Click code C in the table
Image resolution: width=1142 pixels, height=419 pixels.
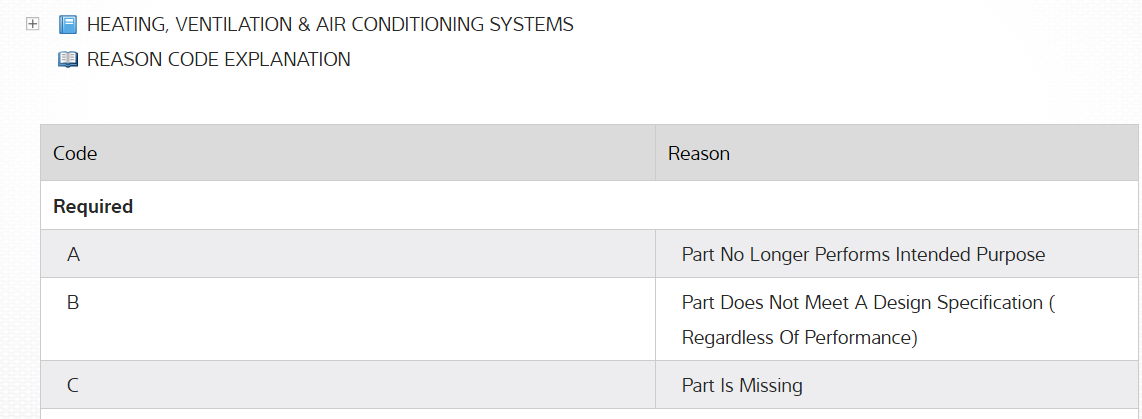(73, 385)
